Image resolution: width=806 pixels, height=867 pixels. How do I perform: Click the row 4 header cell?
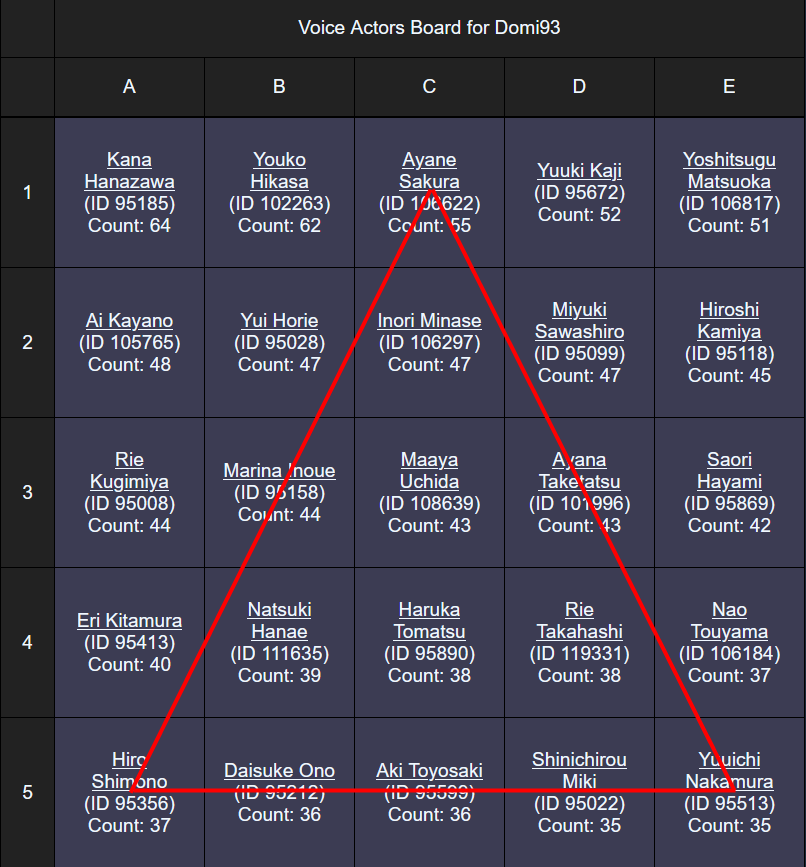tap(27, 642)
